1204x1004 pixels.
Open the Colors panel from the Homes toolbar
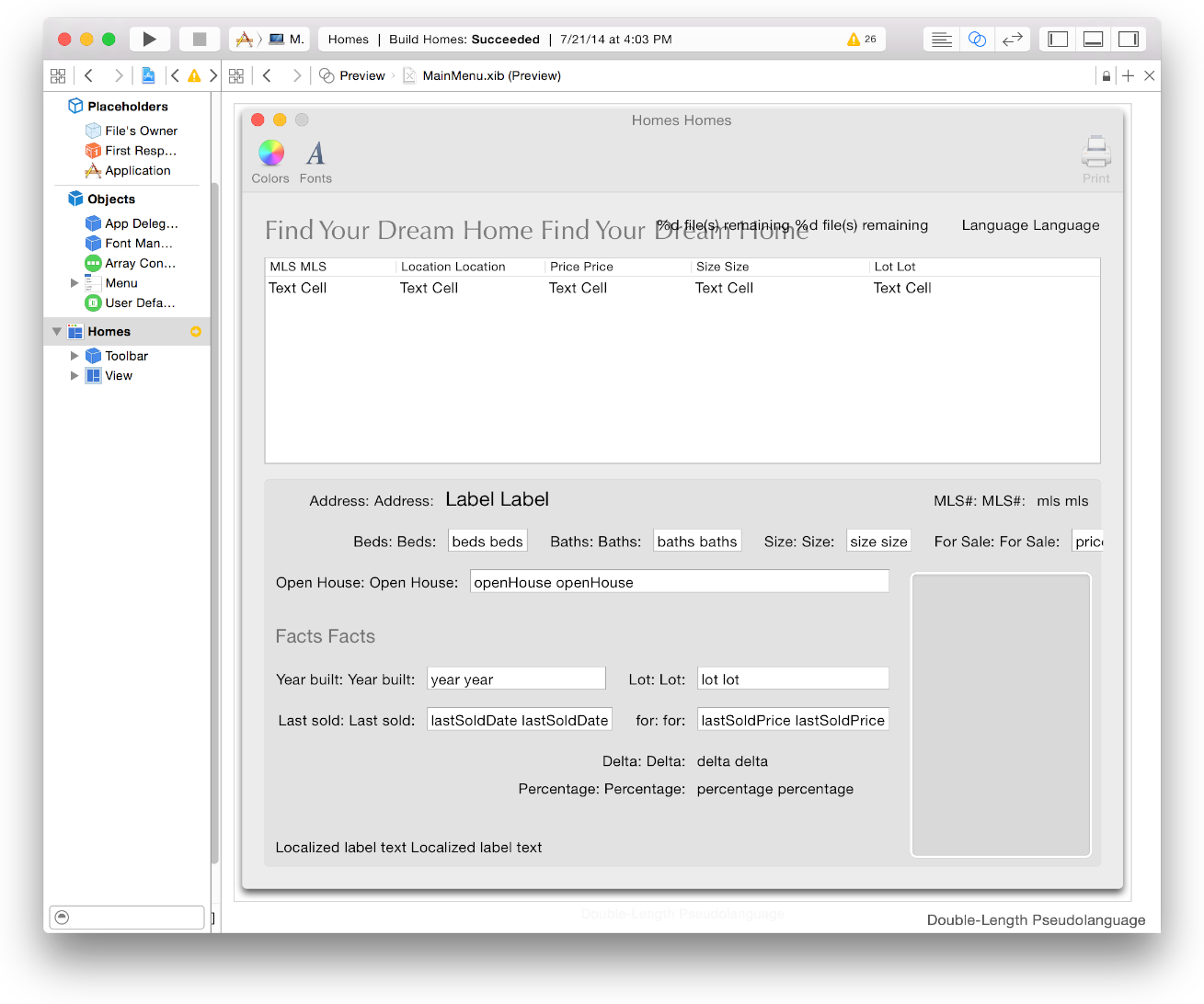[270, 154]
